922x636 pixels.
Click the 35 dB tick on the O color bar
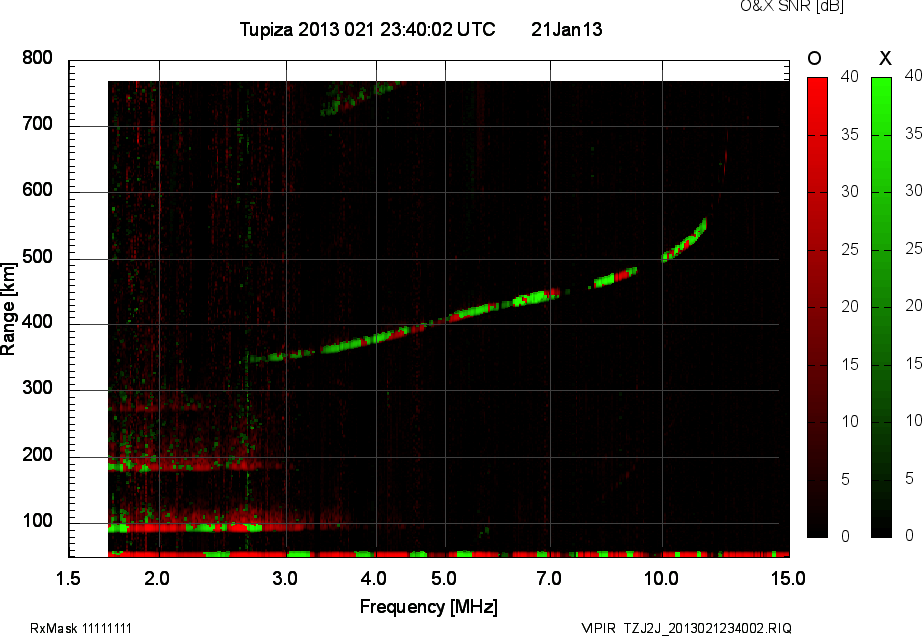[x=850, y=135]
